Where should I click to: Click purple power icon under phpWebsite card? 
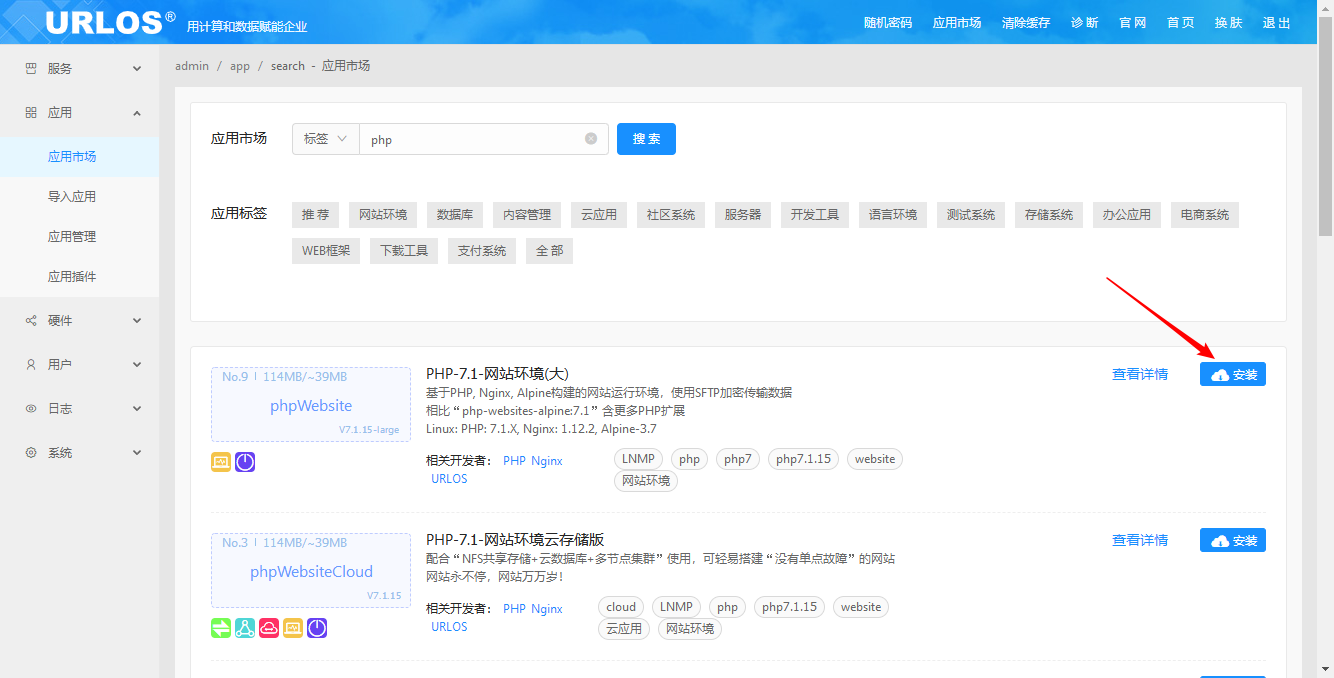click(245, 462)
